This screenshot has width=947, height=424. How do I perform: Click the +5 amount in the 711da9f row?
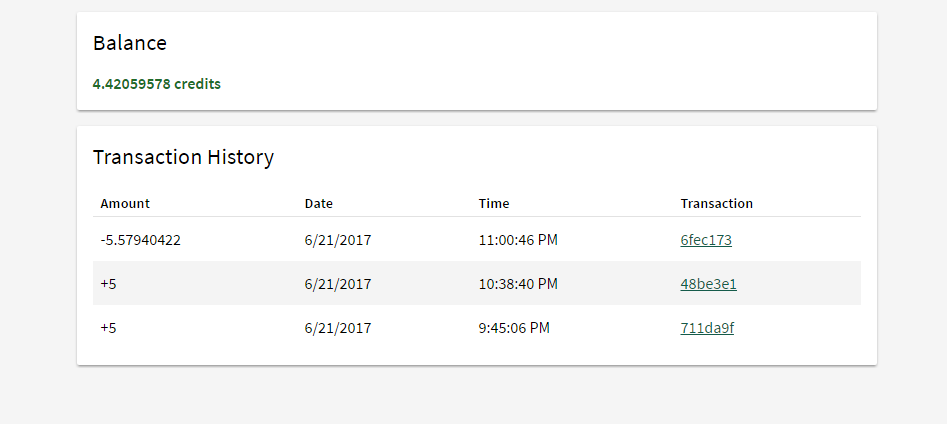(109, 328)
